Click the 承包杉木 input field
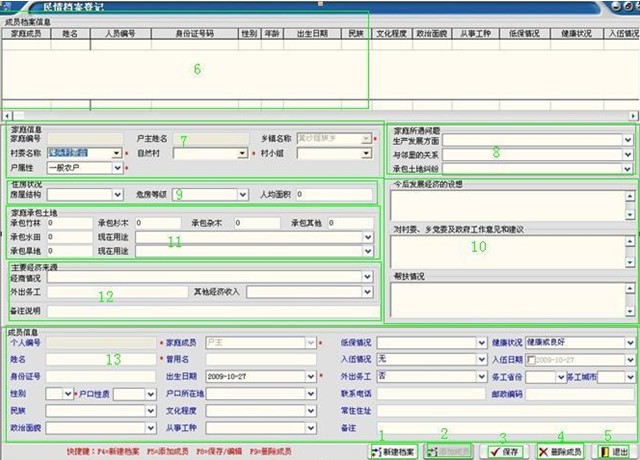The image size is (640, 460). (158, 223)
